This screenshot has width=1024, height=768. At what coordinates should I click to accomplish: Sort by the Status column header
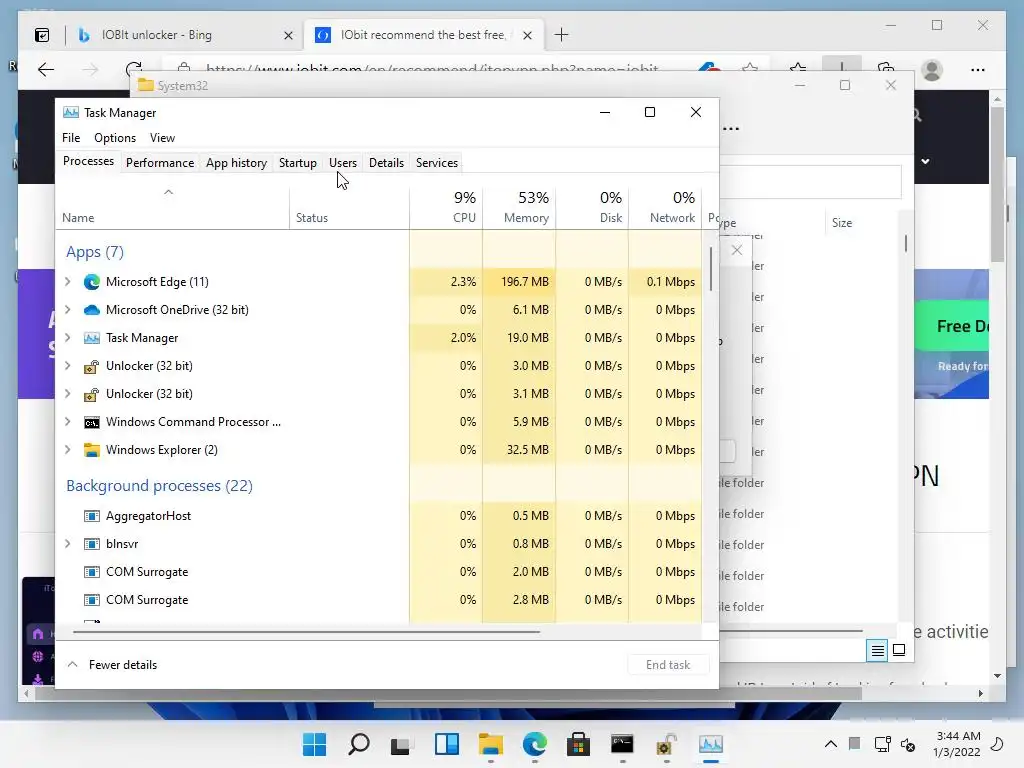tap(349, 208)
